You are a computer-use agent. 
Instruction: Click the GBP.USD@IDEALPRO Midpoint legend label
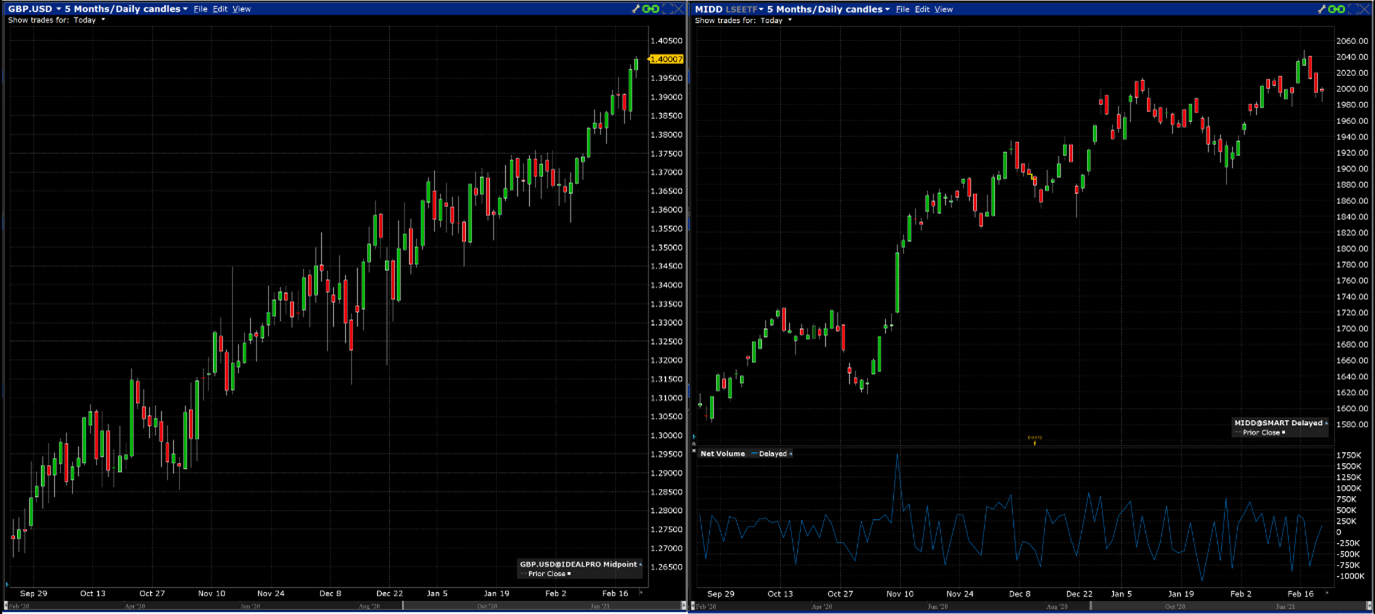tap(577, 564)
